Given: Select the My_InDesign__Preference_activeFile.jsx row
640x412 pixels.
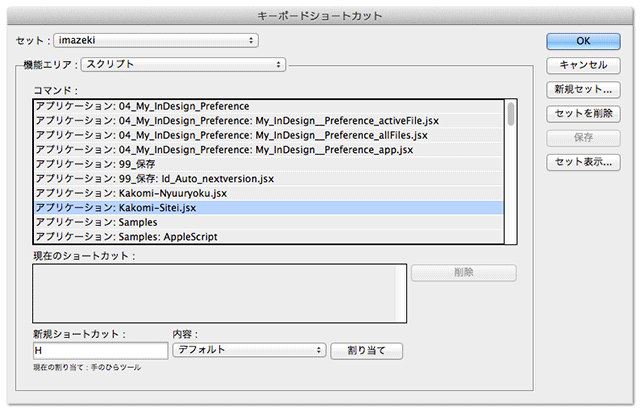Looking at the screenshot, I should 269,121.
